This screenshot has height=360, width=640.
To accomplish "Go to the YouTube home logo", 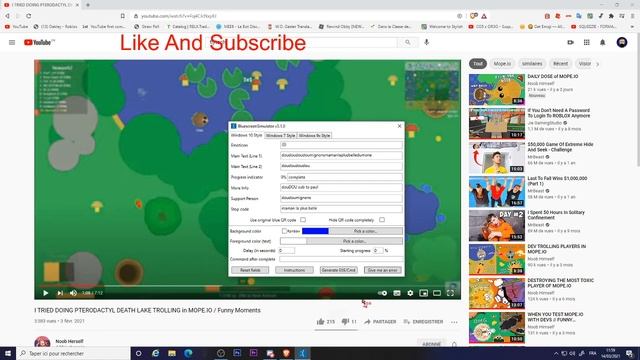I will tap(39, 42).
